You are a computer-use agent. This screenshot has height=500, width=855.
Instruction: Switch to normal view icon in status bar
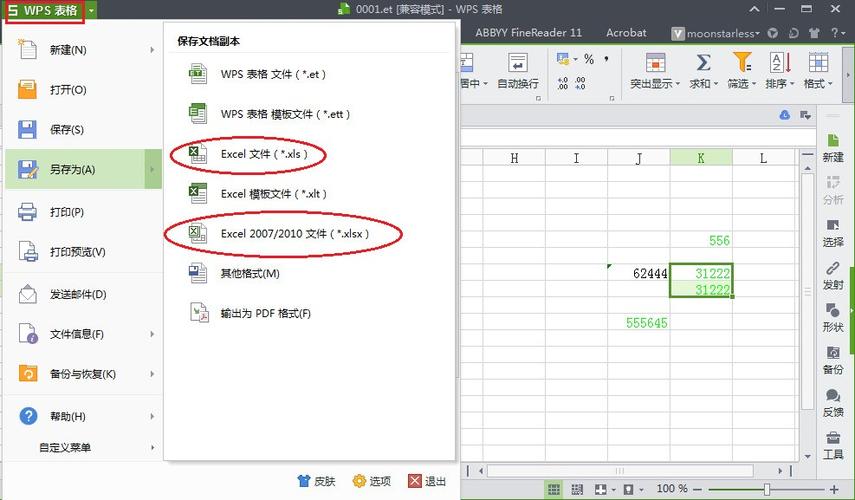[553, 489]
